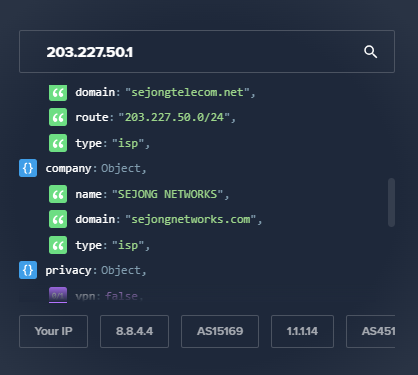This screenshot has width=418, height=375.
Task: Click string icon beside first isp type
Action: click(58, 143)
